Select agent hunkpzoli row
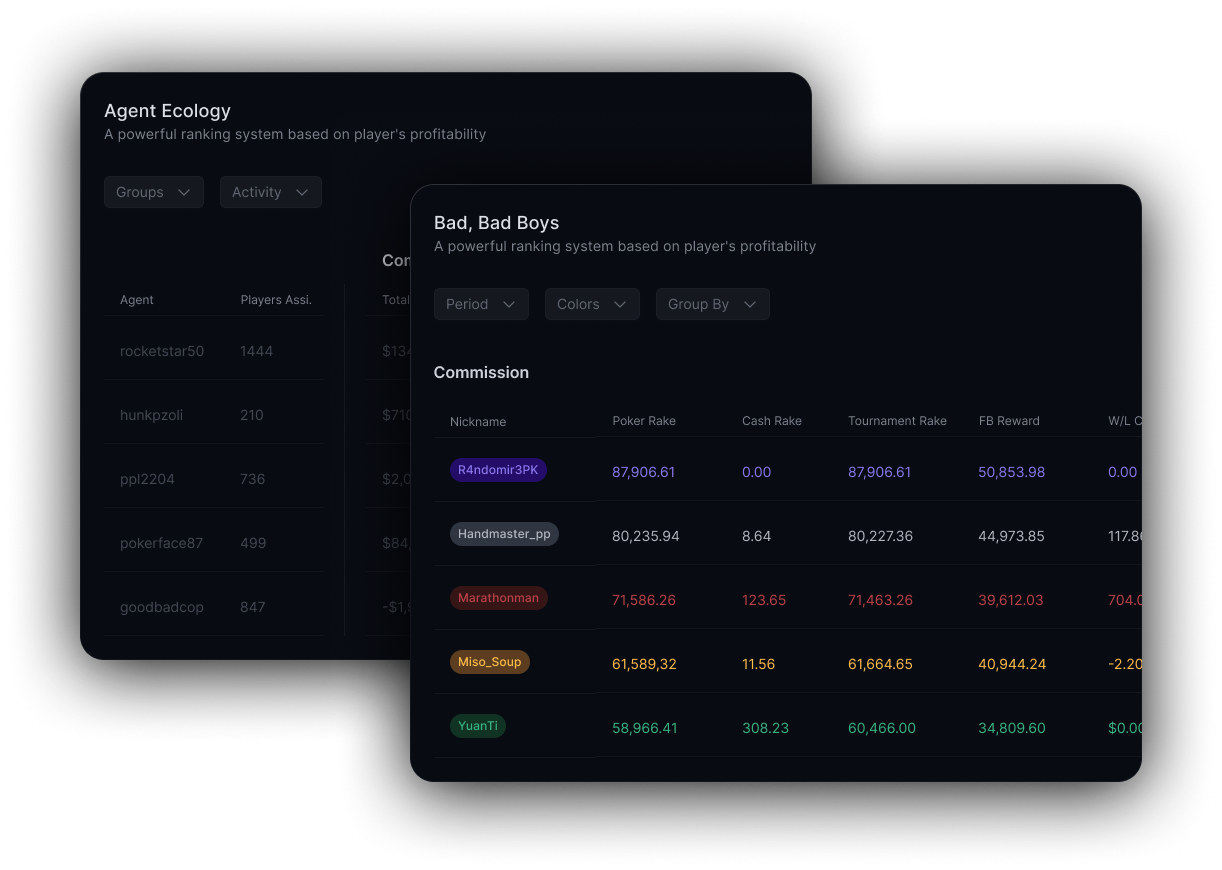Screen dimensions: 1222x870 coord(151,415)
